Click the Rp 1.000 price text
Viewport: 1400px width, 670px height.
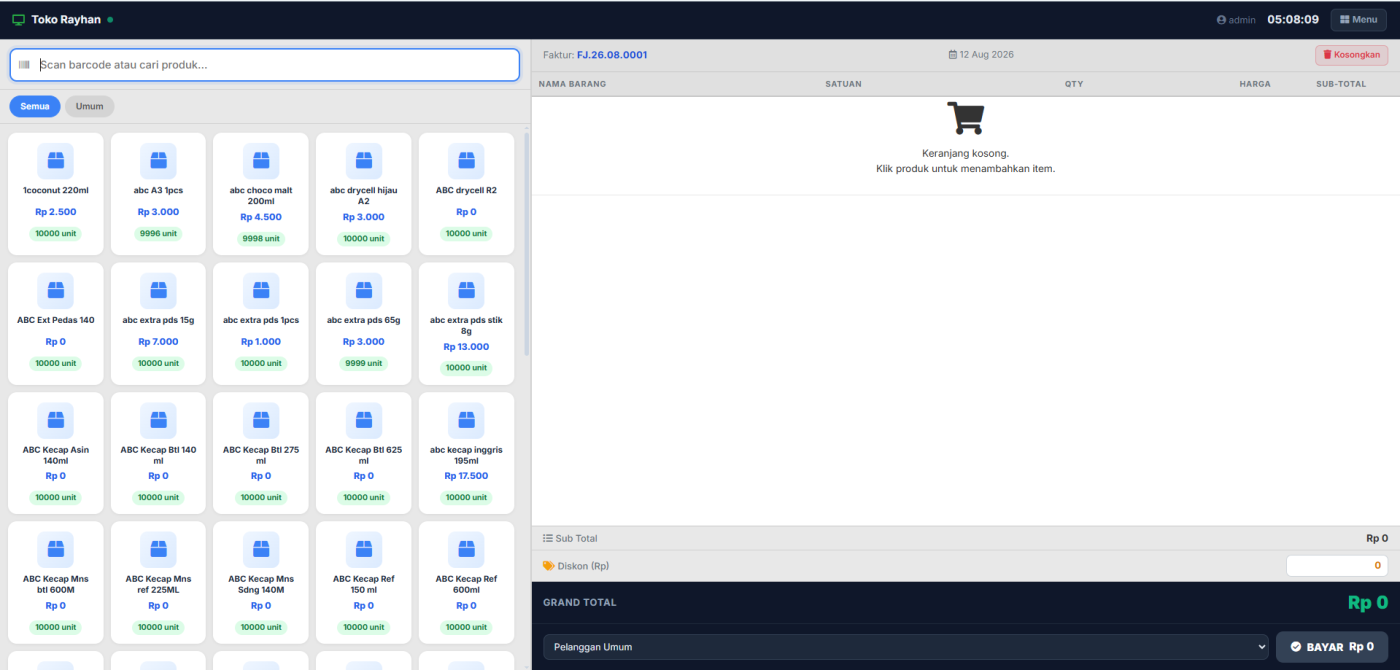point(261,342)
